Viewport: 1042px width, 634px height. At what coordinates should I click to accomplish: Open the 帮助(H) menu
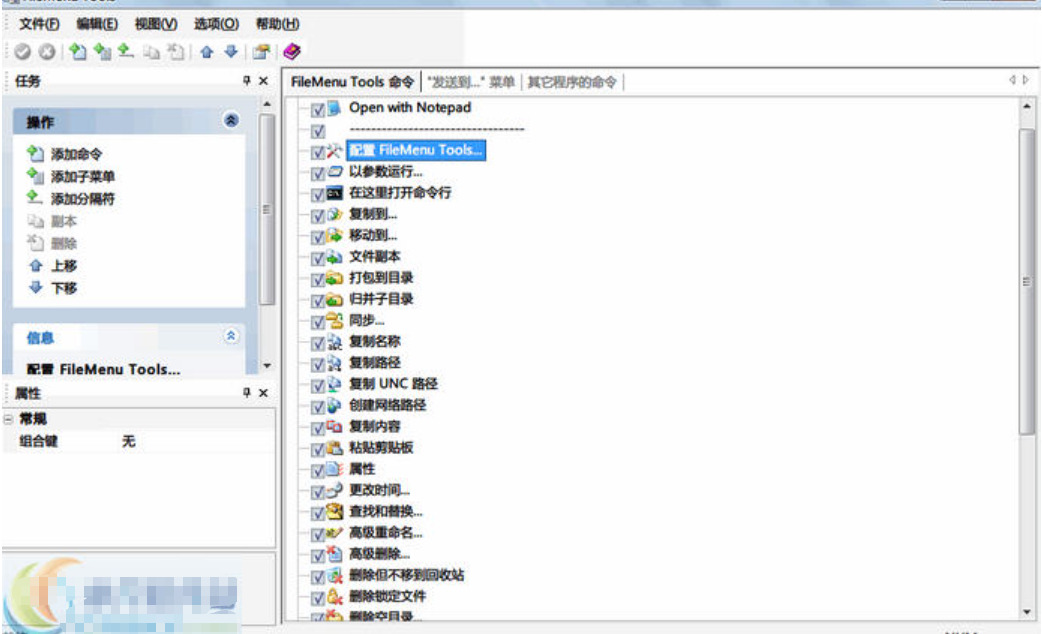[278, 24]
